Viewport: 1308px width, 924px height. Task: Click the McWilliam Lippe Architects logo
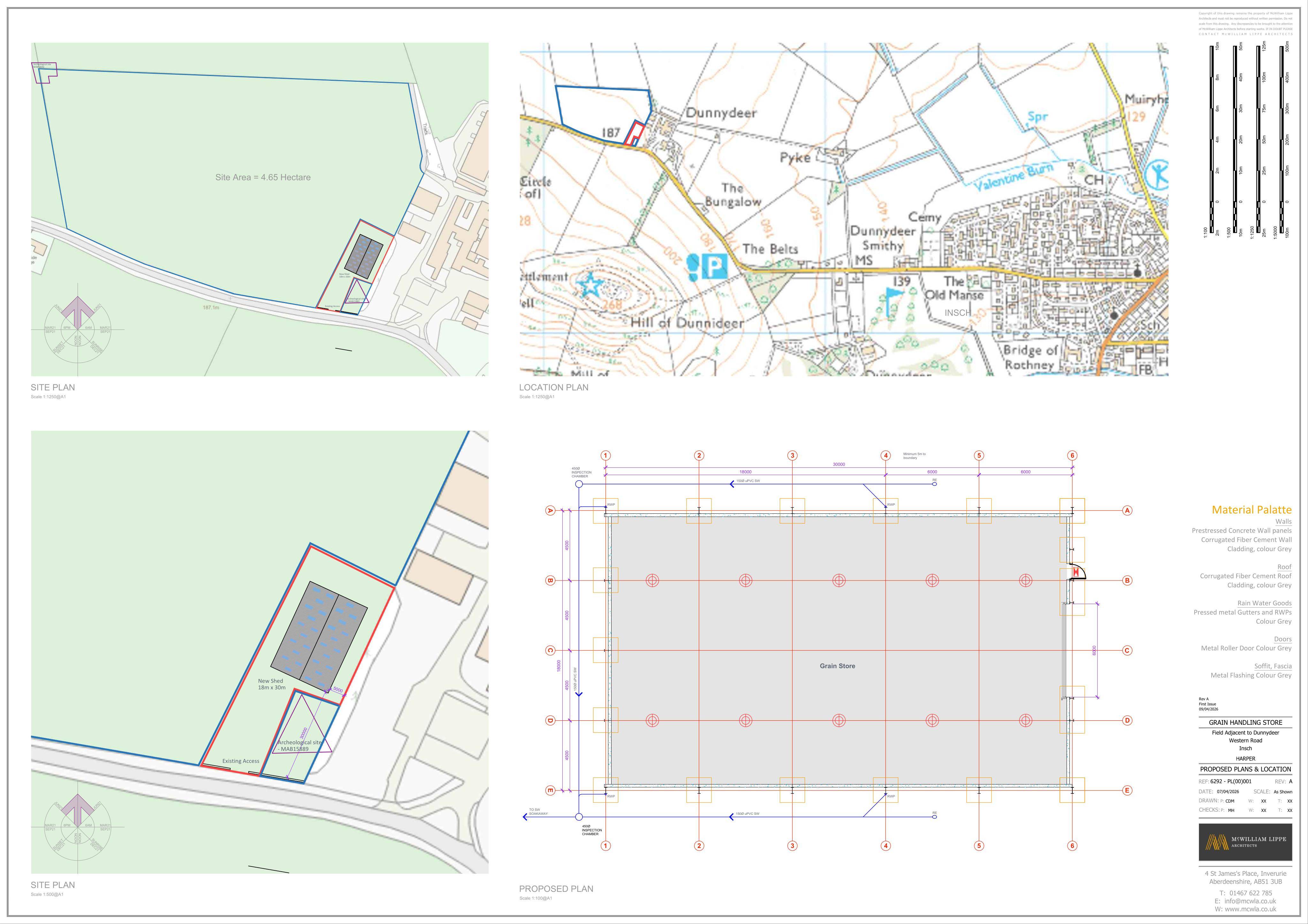[x=1245, y=842]
